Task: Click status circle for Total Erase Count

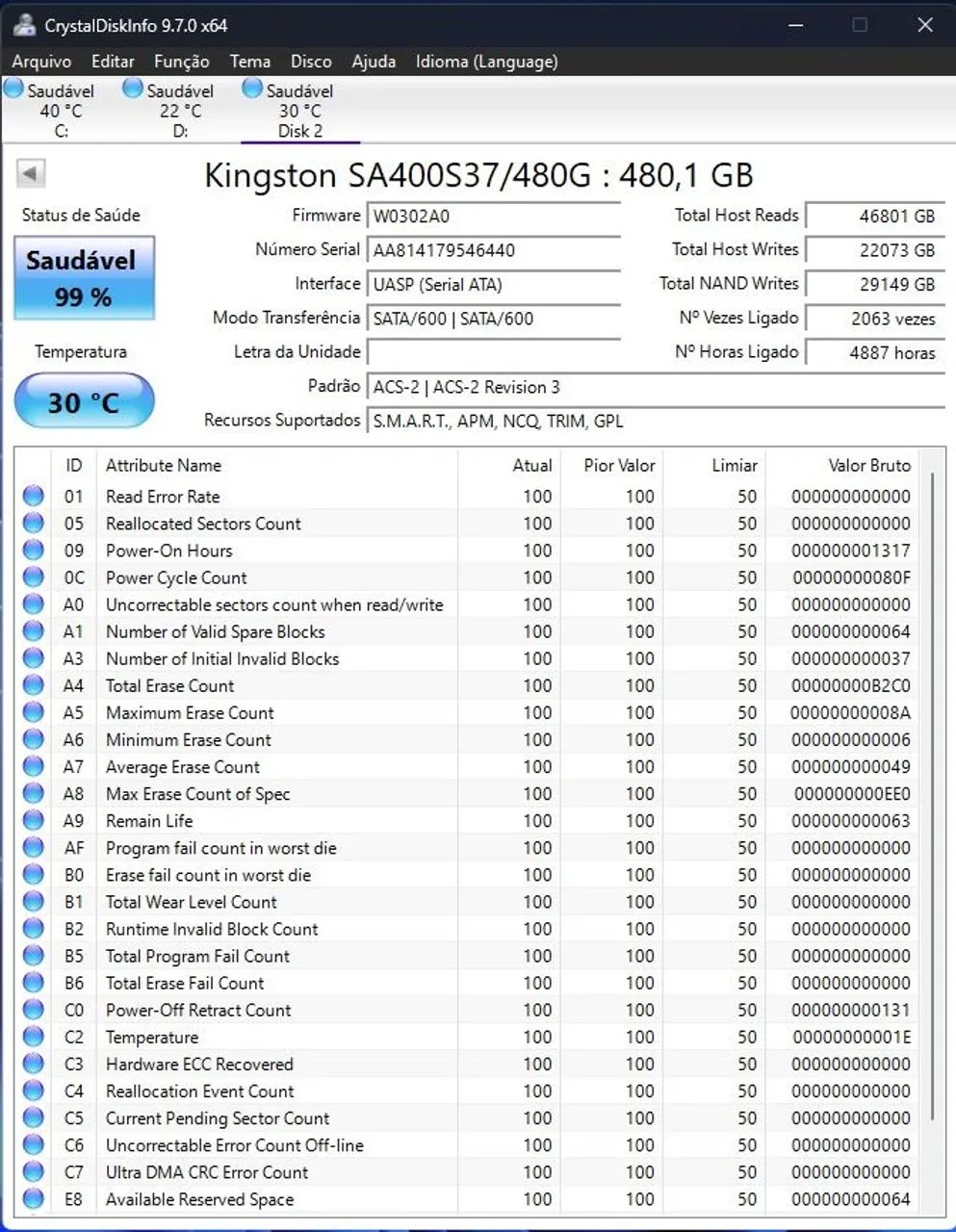Action: click(34, 685)
